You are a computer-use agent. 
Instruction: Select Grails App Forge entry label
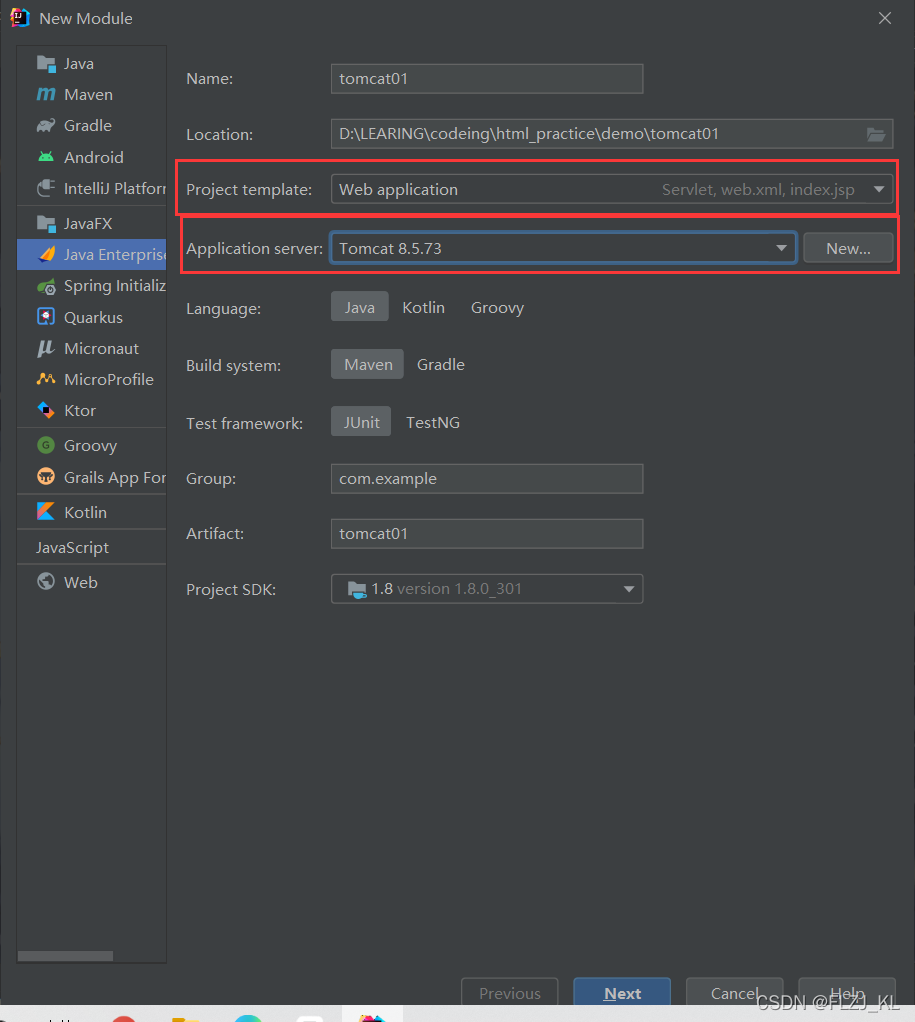[115, 477]
